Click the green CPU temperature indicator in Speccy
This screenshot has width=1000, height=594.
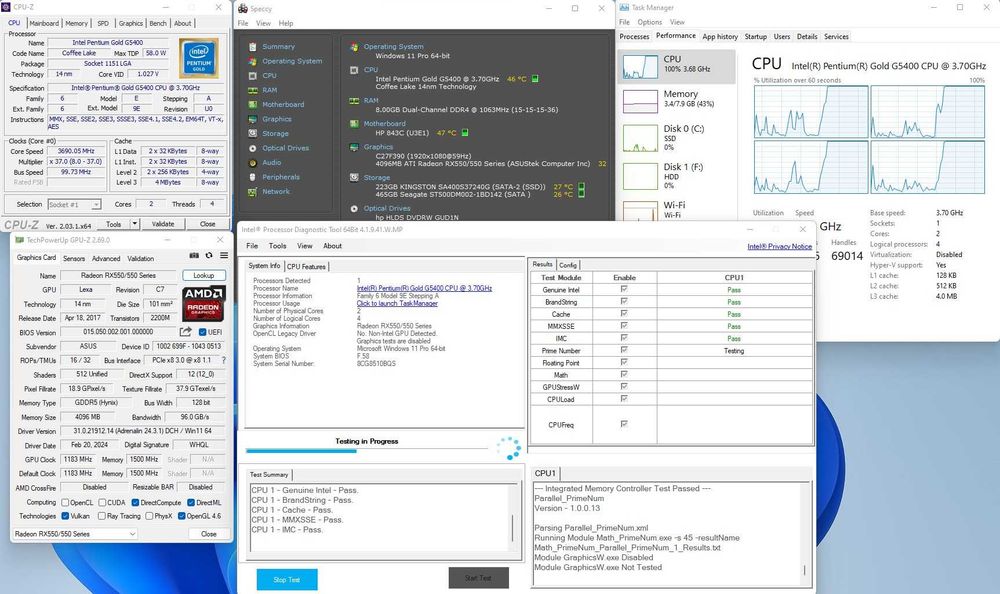[535, 79]
